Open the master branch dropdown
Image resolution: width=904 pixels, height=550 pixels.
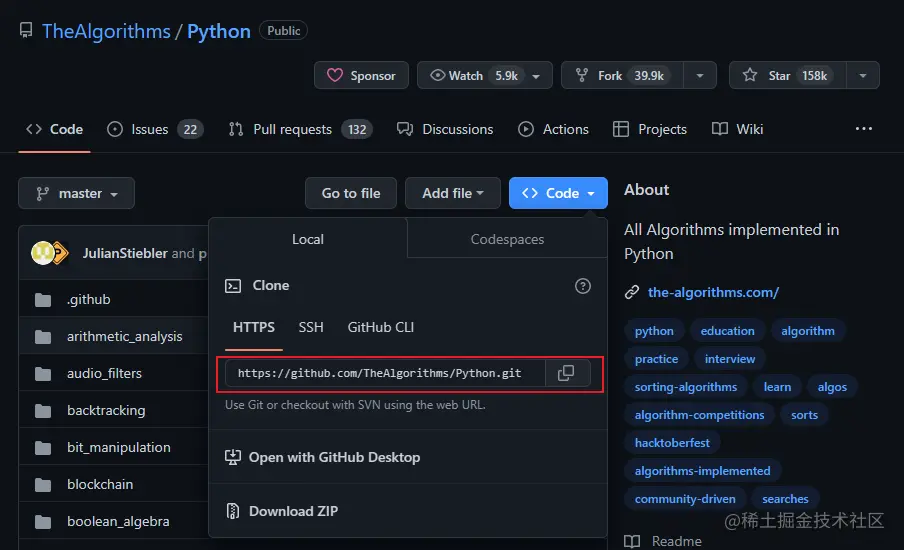[77, 193]
